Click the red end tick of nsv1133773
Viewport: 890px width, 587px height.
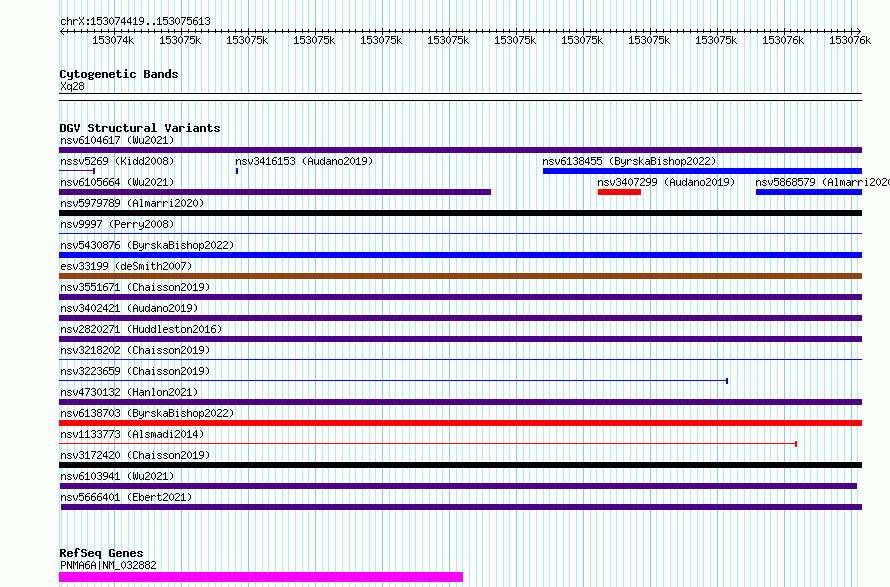(796, 444)
